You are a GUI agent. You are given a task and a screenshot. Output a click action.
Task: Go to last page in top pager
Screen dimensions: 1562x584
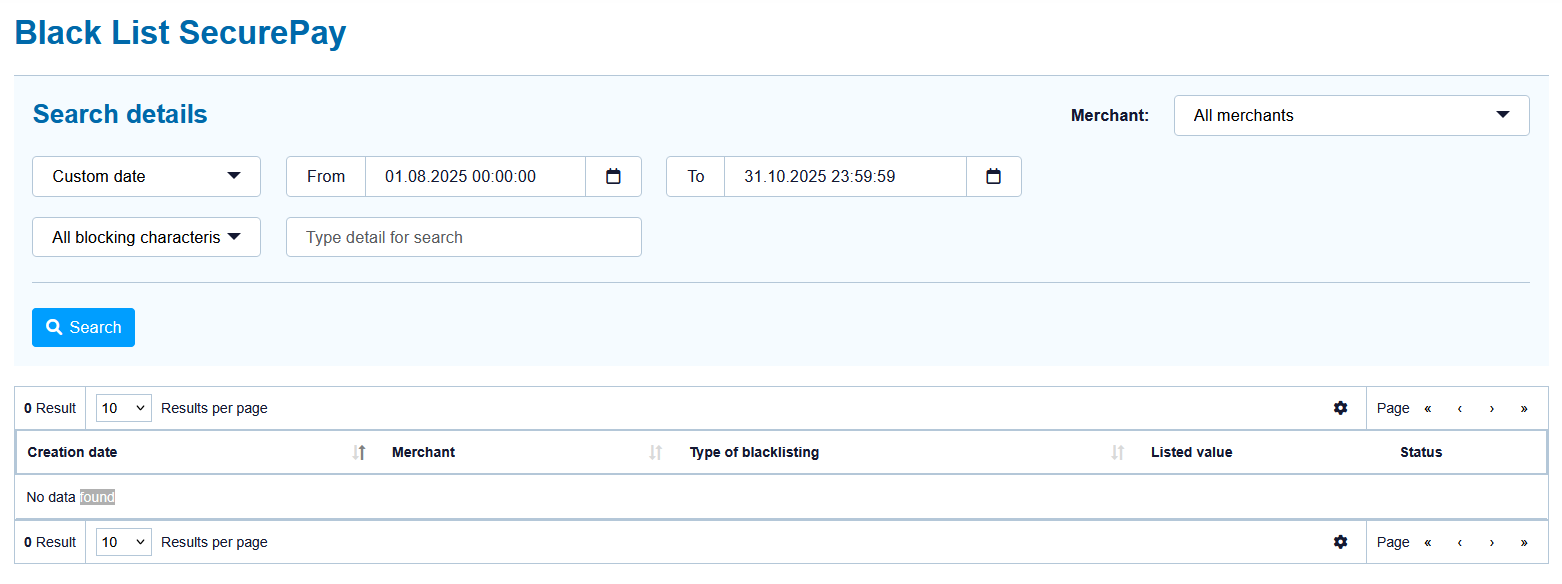coord(1523,408)
